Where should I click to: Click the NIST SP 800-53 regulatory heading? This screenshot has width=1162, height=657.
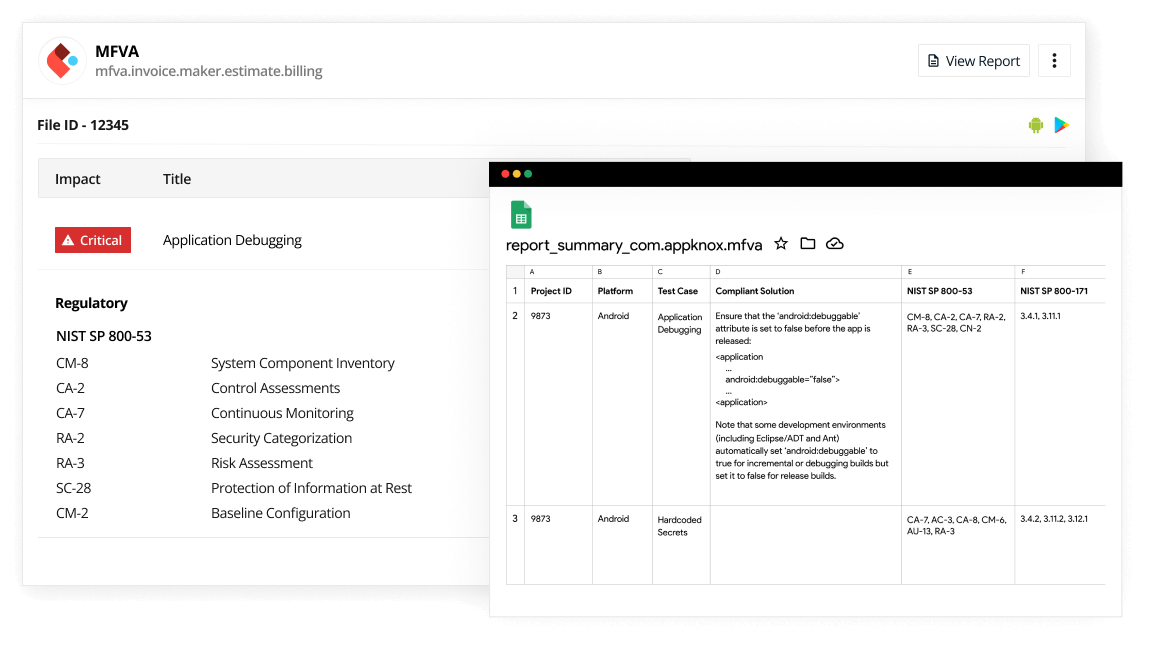[x=104, y=336]
